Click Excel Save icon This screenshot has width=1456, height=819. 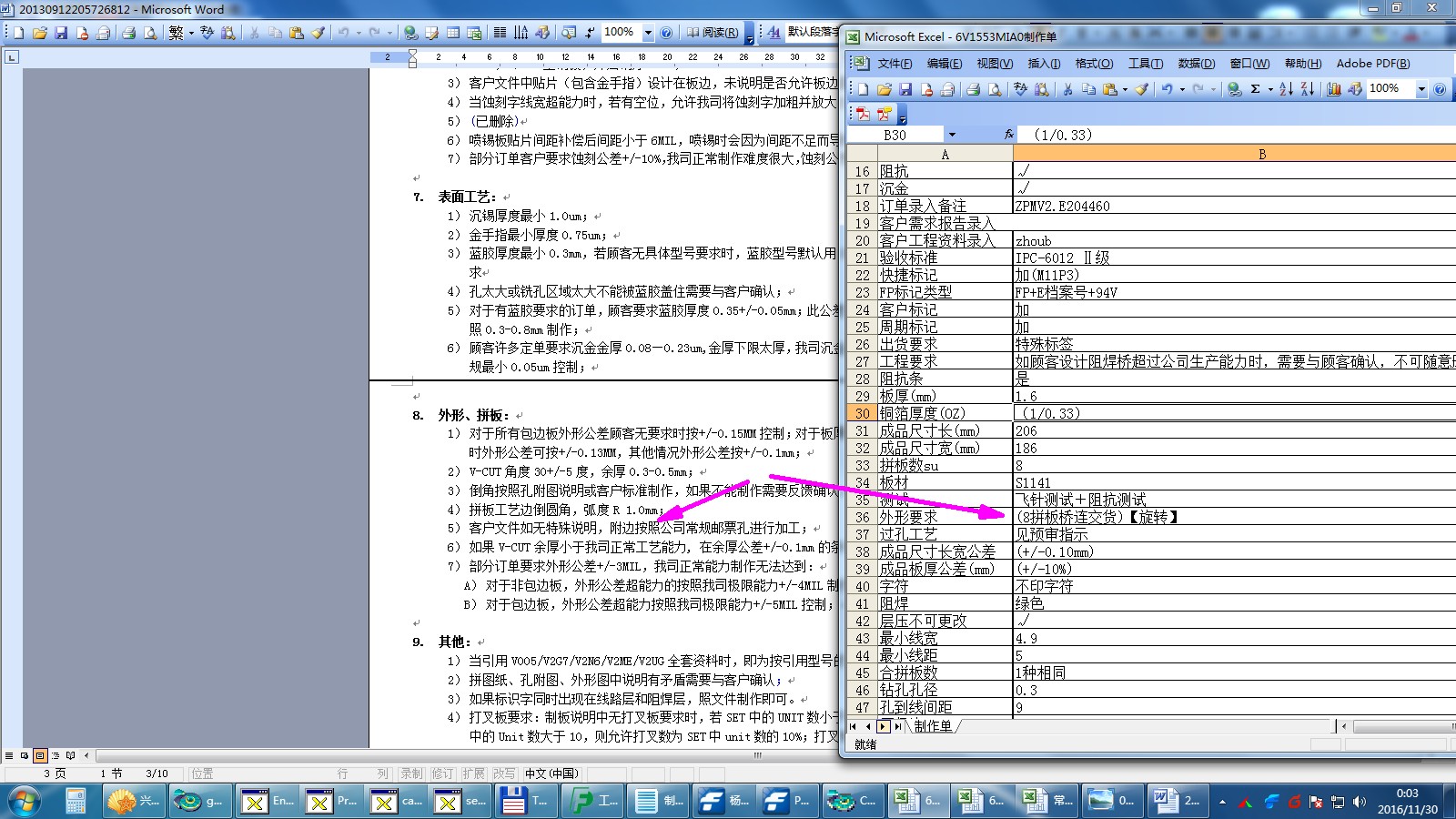coord(905,89)
